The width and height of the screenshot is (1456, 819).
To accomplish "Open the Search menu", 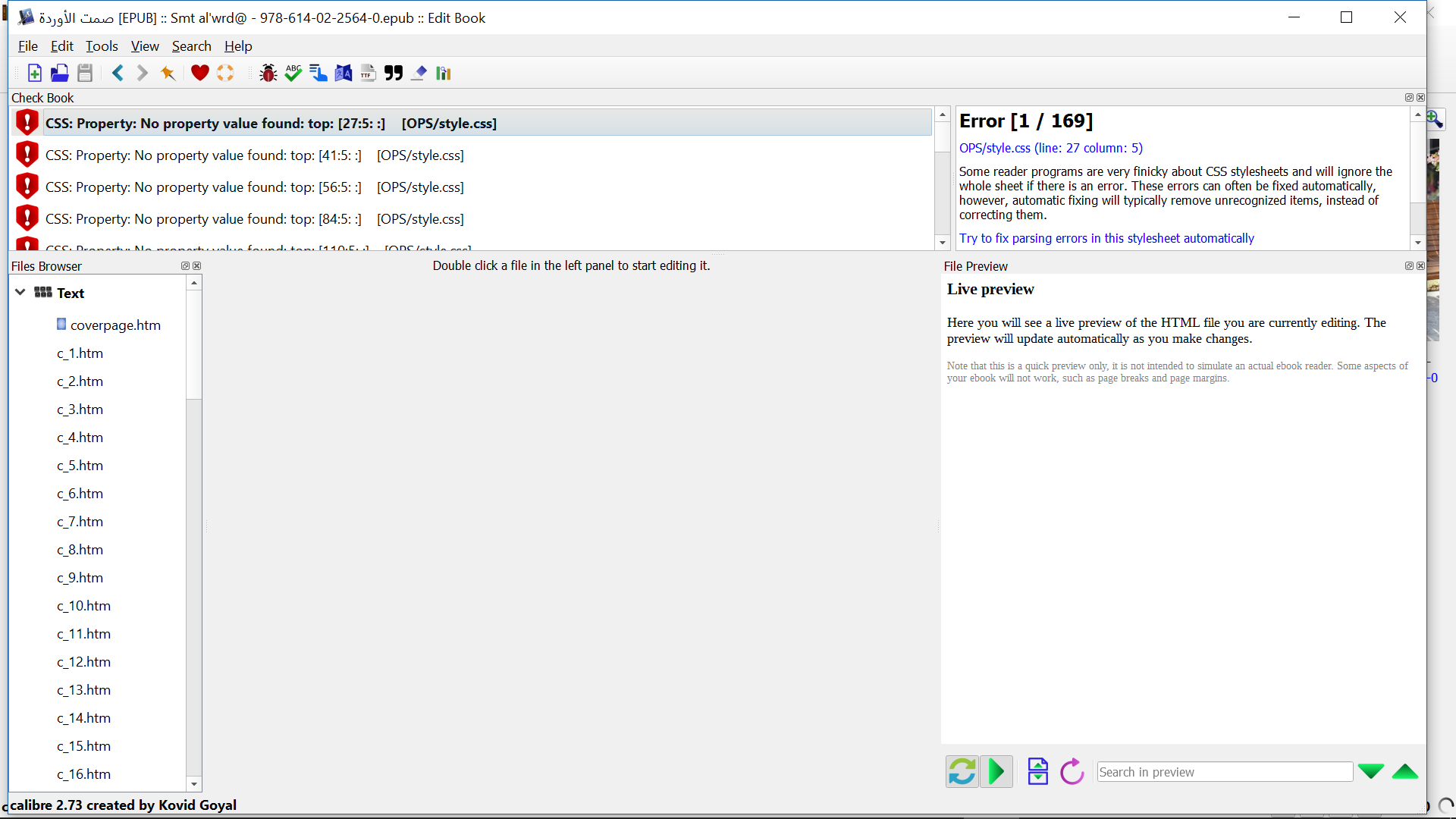I will [191, 46].
